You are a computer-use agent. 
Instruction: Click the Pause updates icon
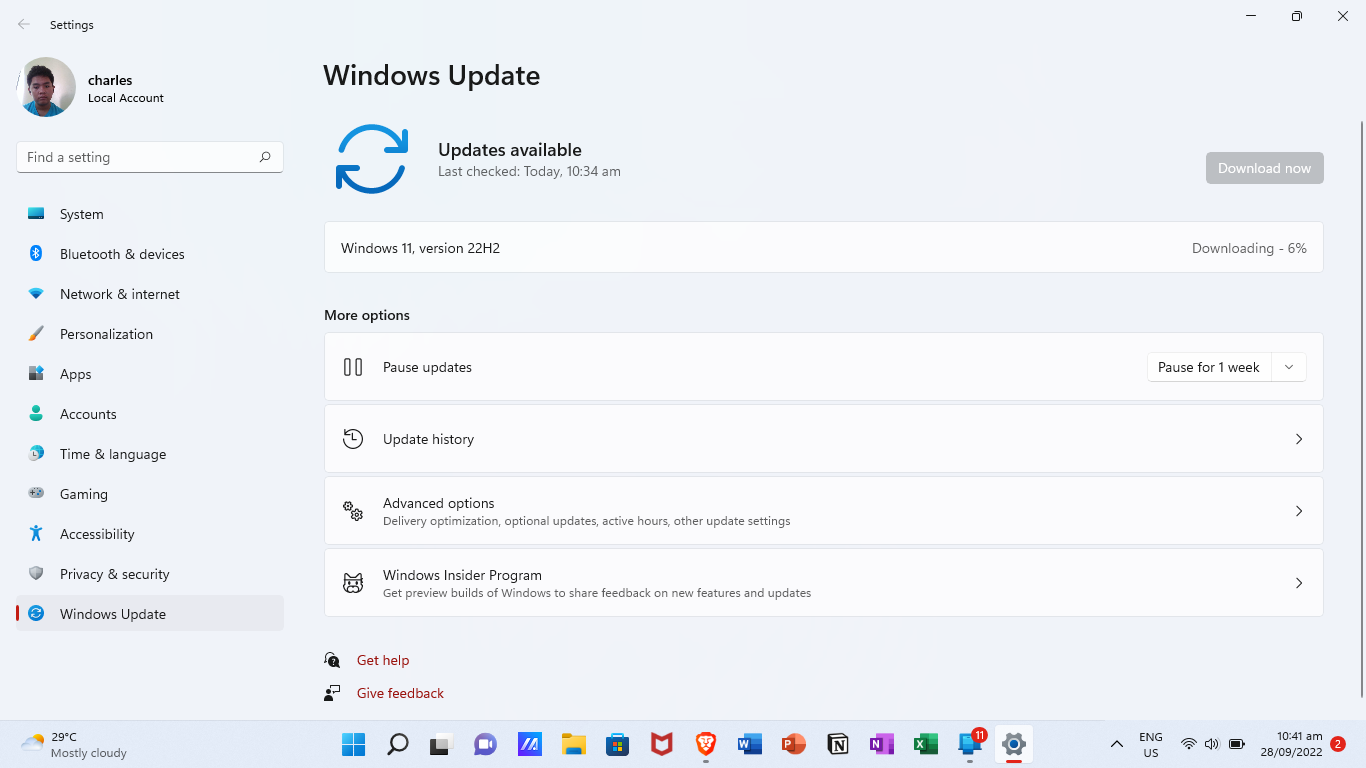coord(353,367)
